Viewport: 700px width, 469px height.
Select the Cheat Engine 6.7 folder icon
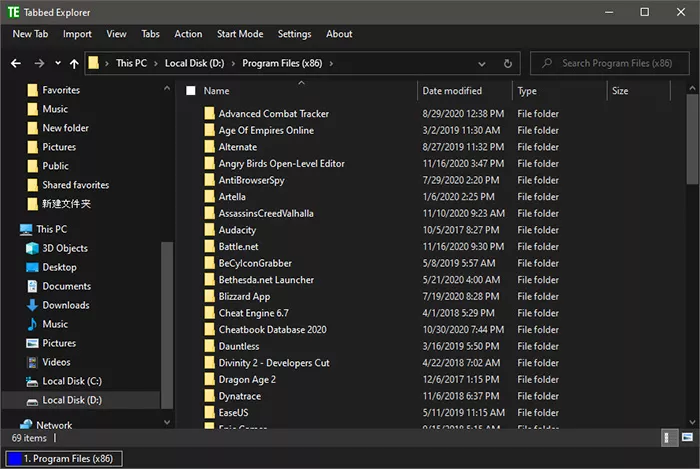pos(210,313)
